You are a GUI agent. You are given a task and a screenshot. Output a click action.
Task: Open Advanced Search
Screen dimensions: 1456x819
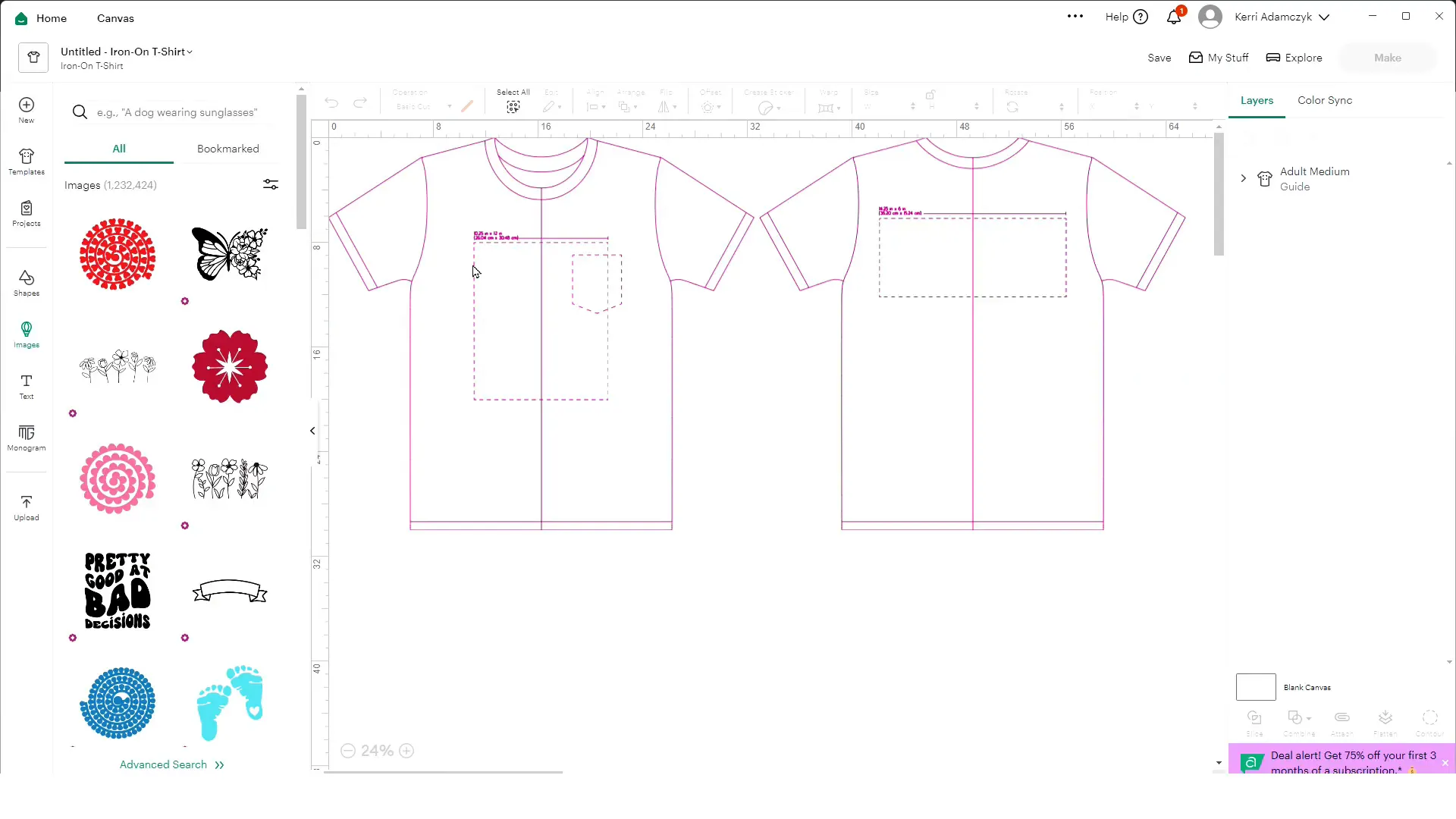coord(171,764)
